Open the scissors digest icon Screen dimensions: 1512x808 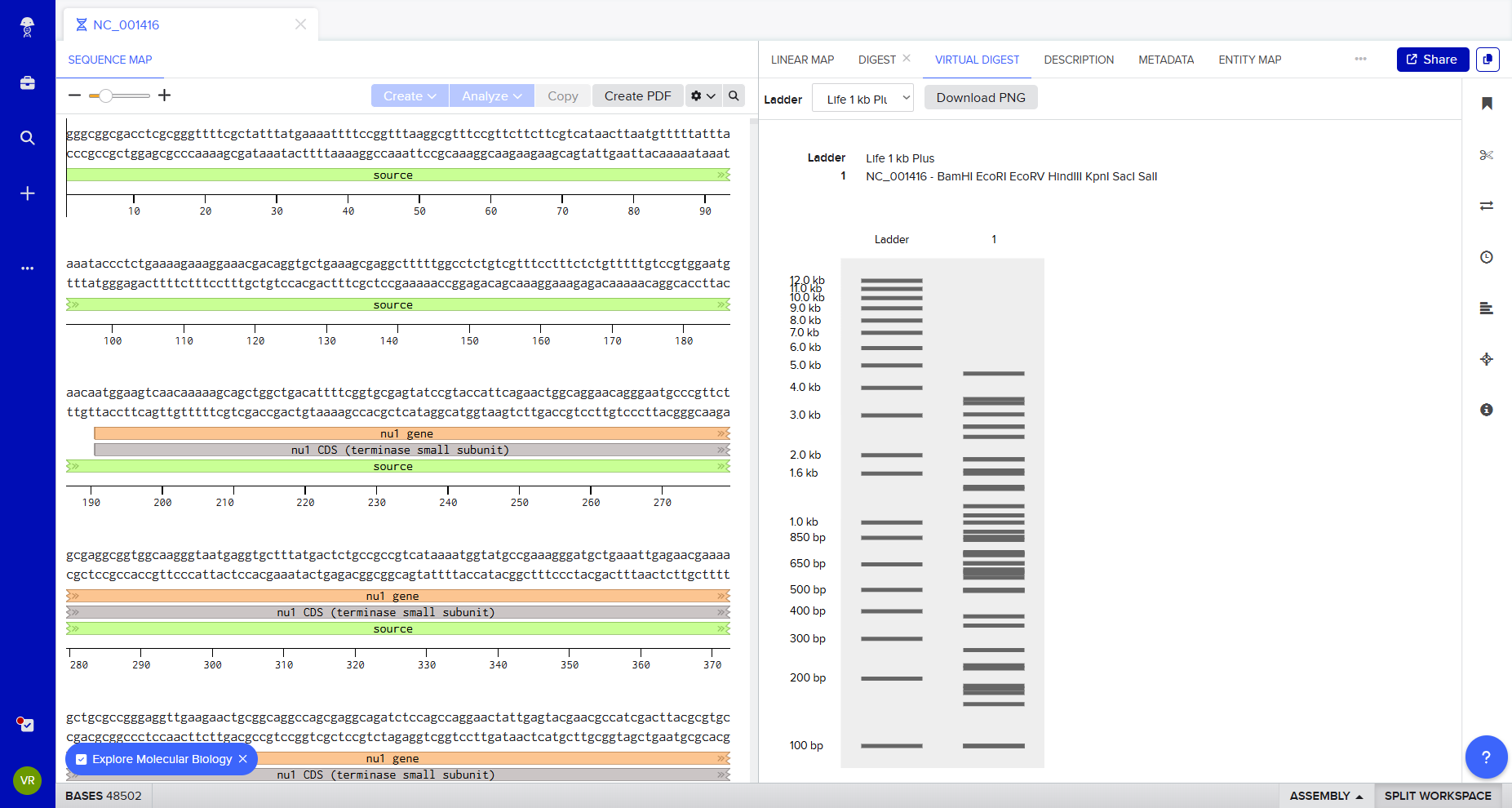1486,155
